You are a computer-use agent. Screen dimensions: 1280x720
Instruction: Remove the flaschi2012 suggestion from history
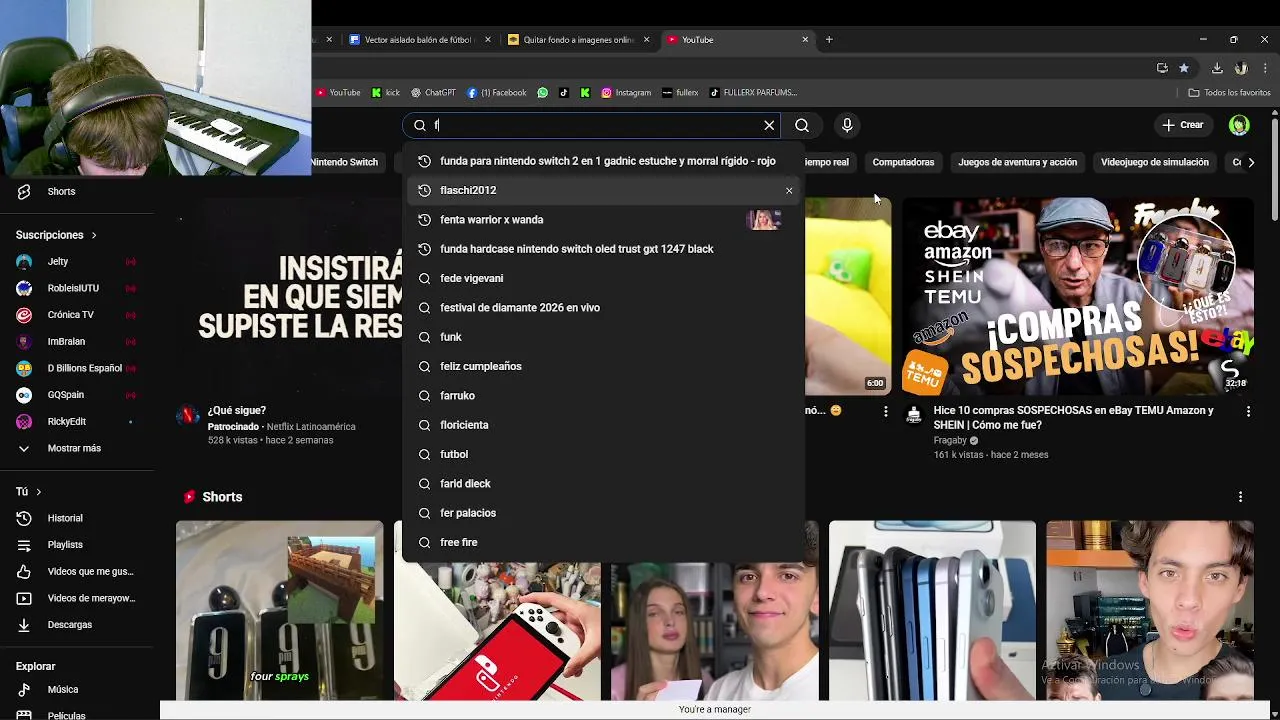(x=789, y=190)
